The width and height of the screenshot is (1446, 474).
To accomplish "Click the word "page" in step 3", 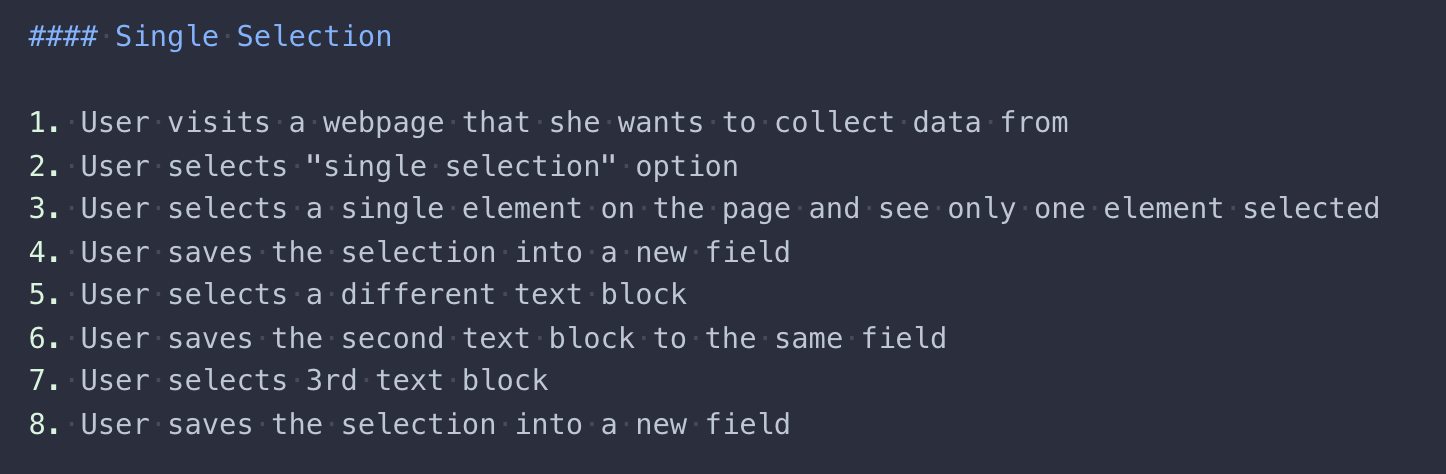I will pyautogui.click(x=756, y=209).
